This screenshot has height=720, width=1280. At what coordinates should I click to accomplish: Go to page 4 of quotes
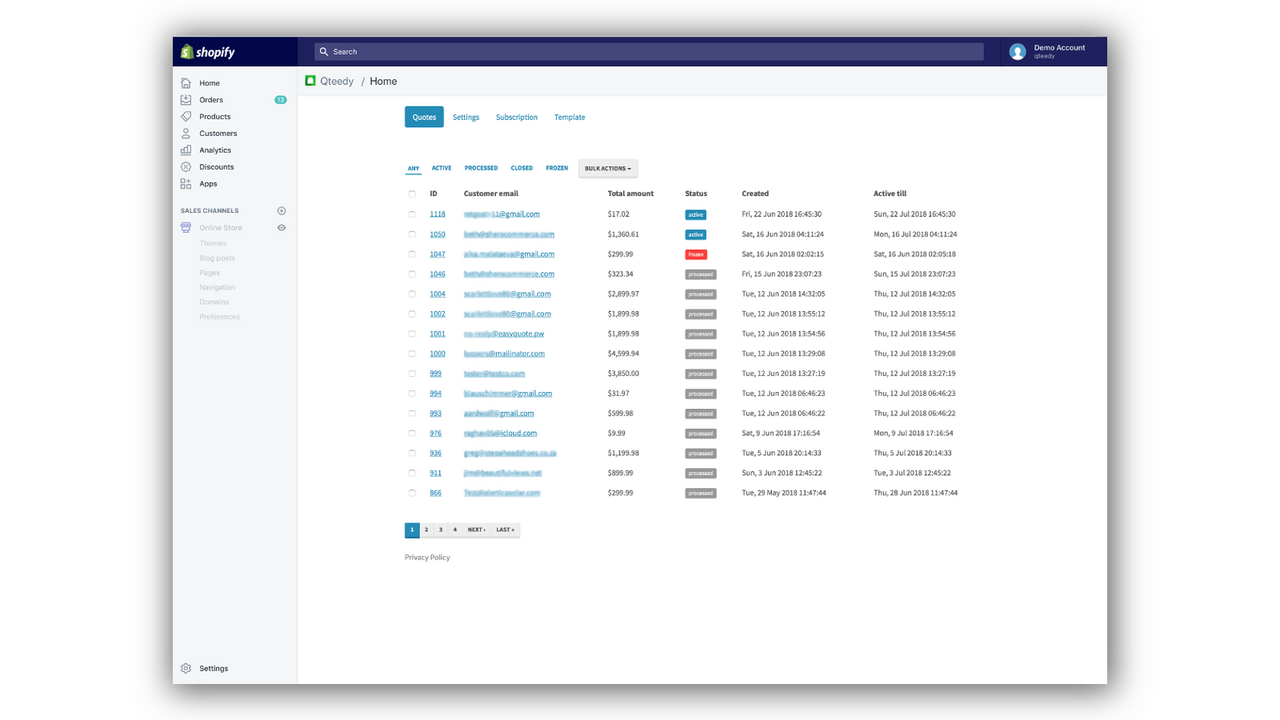point(454,530)
